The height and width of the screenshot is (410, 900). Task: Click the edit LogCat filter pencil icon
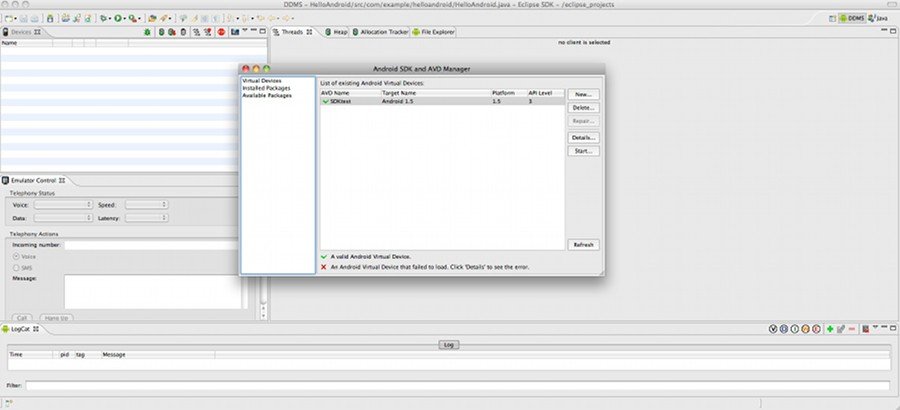pos(841,329)
